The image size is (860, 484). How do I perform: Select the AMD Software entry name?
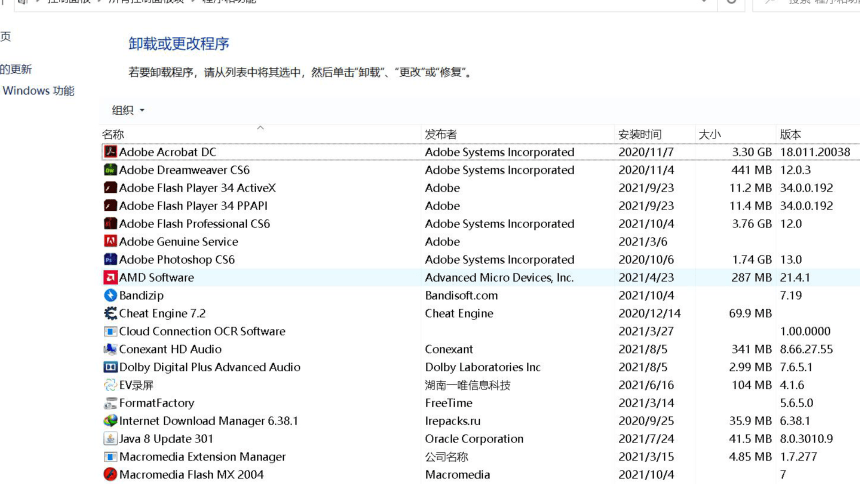pyautogui.click(x=157, y=278)
